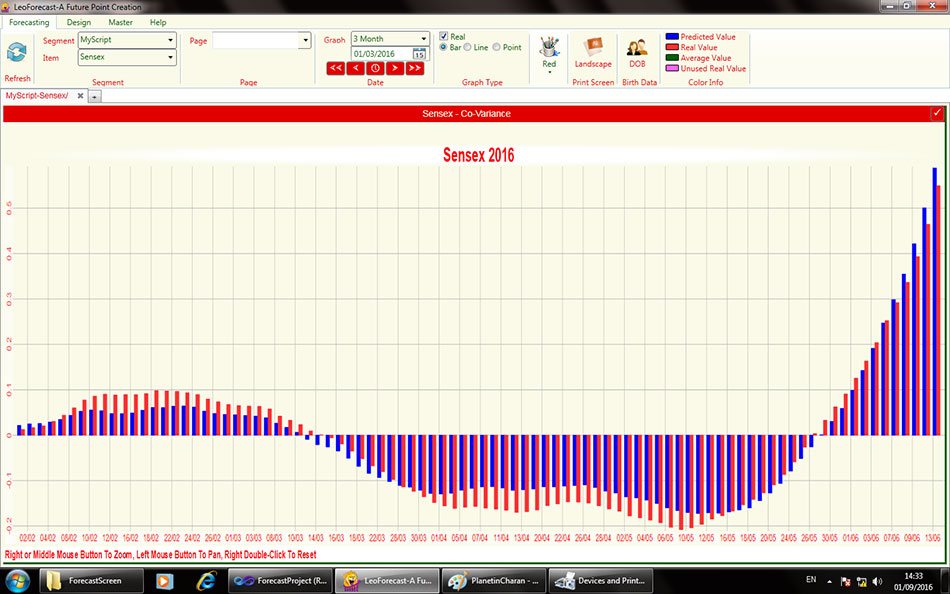
Task: Click the Real Value red swatch
Action: tap(672, 47)
